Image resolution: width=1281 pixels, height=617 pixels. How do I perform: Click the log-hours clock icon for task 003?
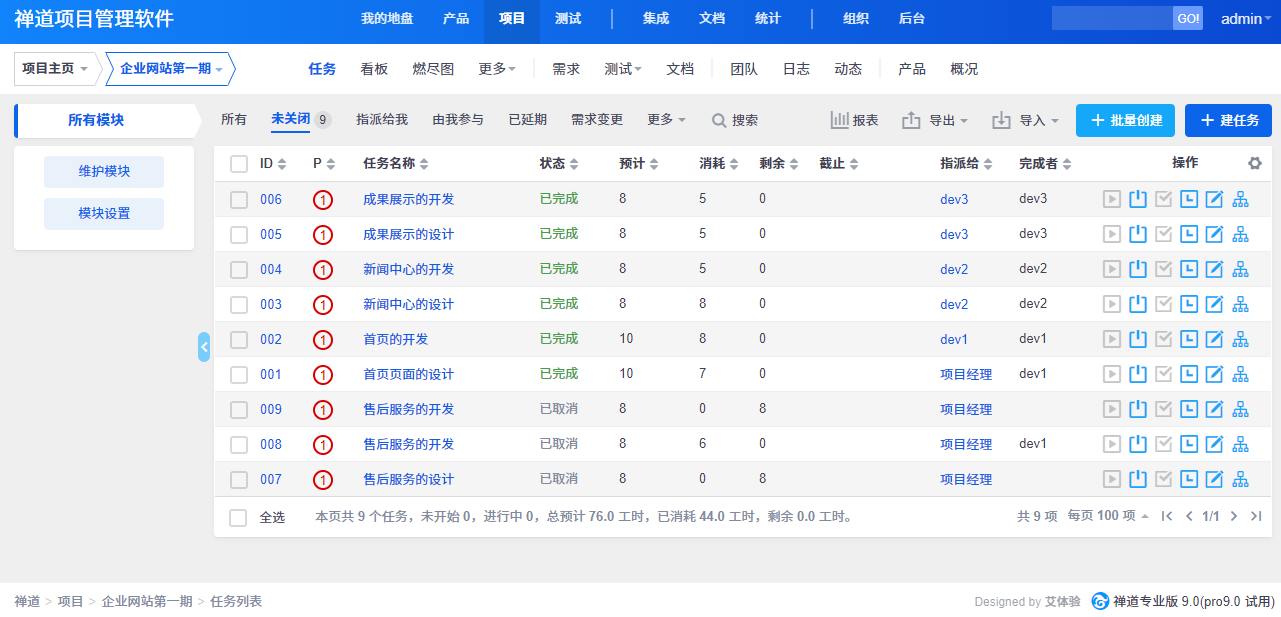tap(1189, 304)
